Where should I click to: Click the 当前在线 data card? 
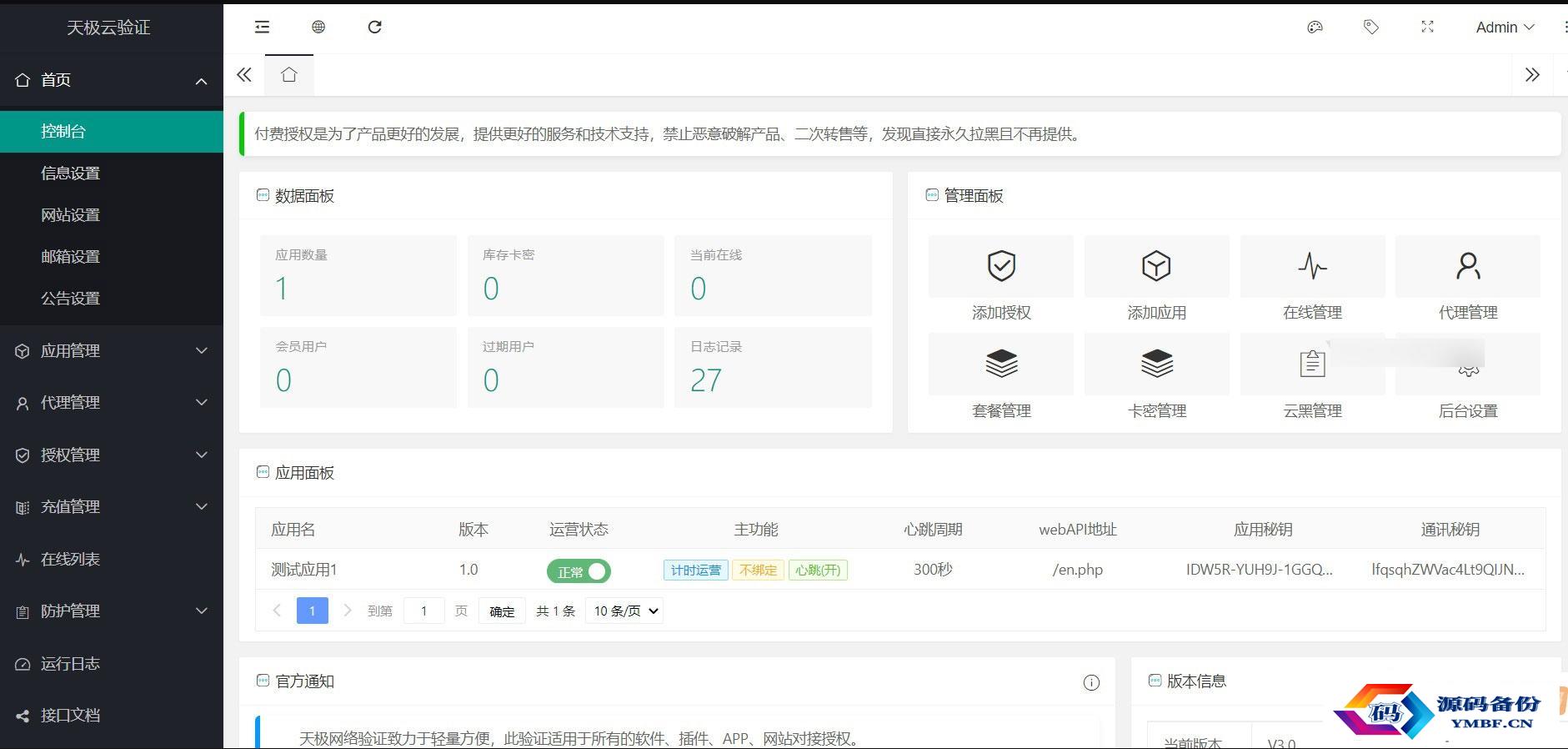[x=773, y=275]
